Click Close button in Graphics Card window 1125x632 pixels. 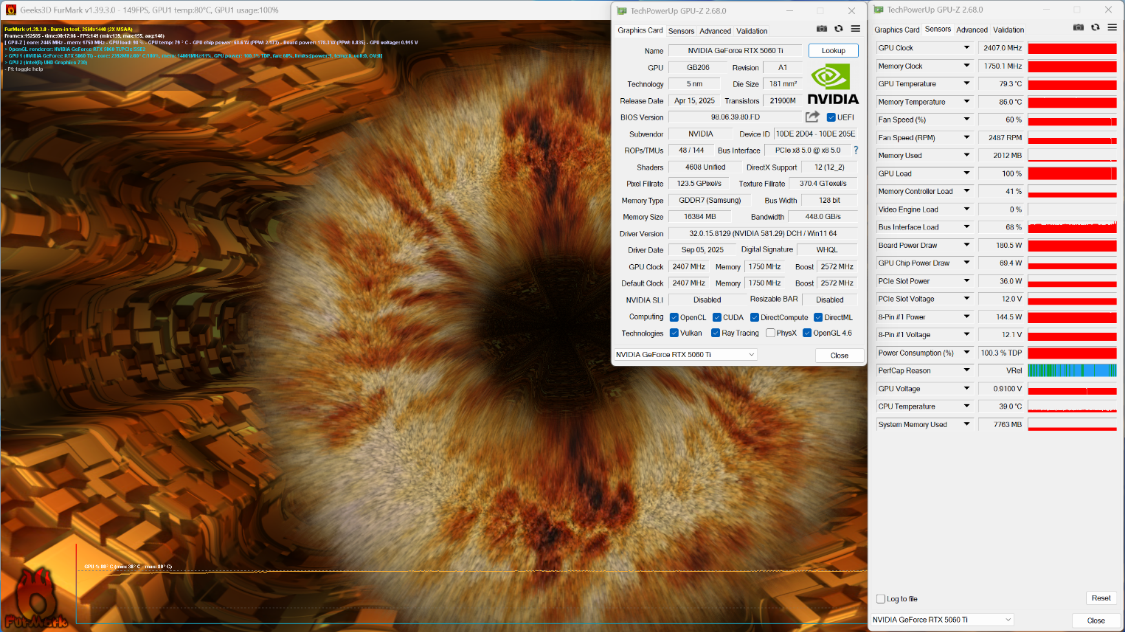click(x=839, y=355)
